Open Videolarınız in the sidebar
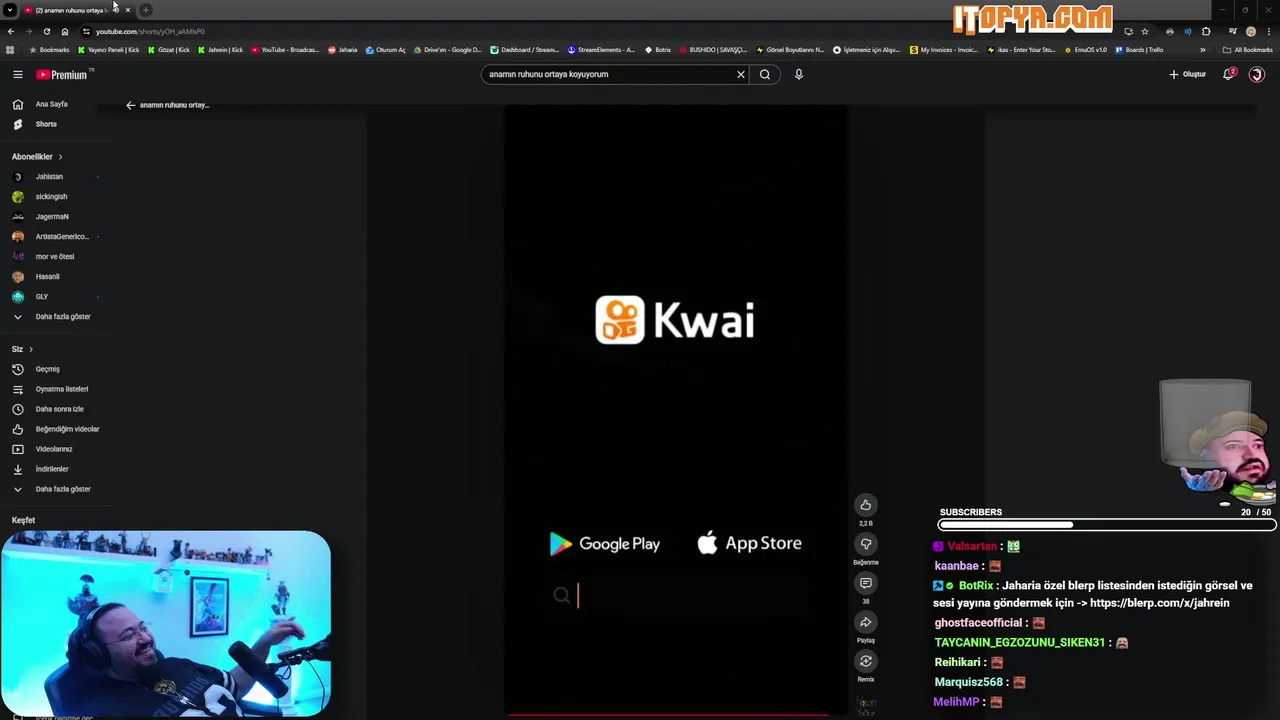Image resolution: width=1280 pixels, height=720 pixels. 54,449
